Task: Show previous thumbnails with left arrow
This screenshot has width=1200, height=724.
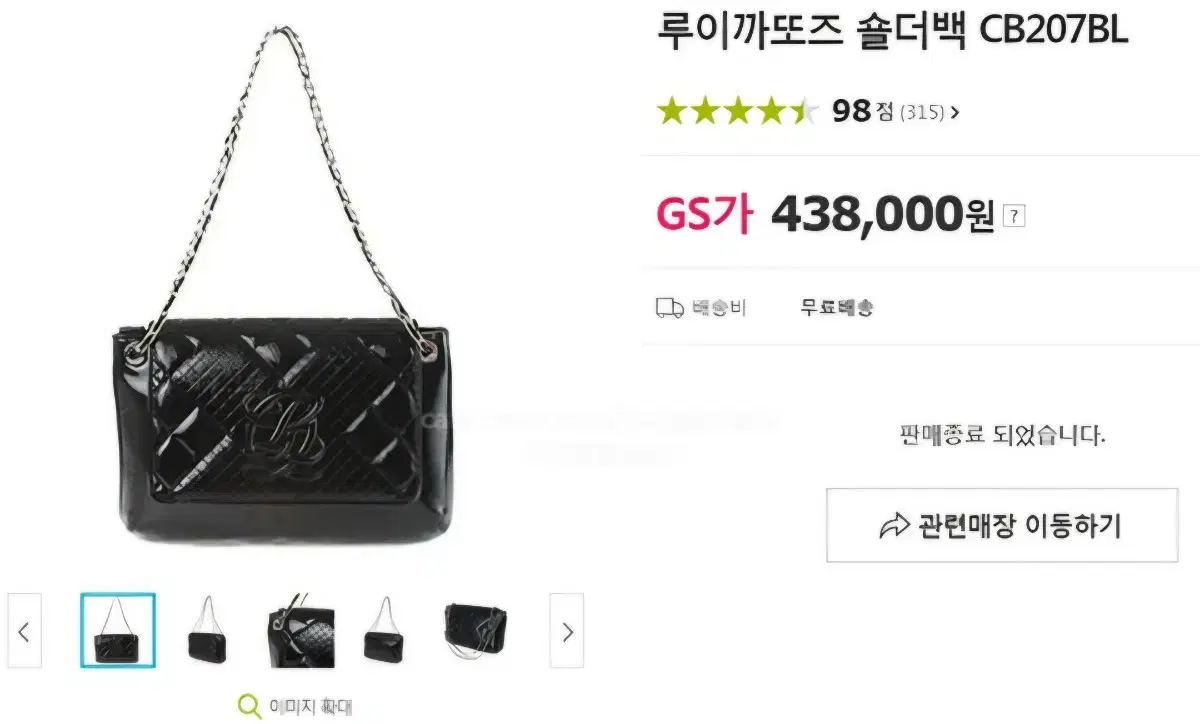Action: click(x=25, y=631)
